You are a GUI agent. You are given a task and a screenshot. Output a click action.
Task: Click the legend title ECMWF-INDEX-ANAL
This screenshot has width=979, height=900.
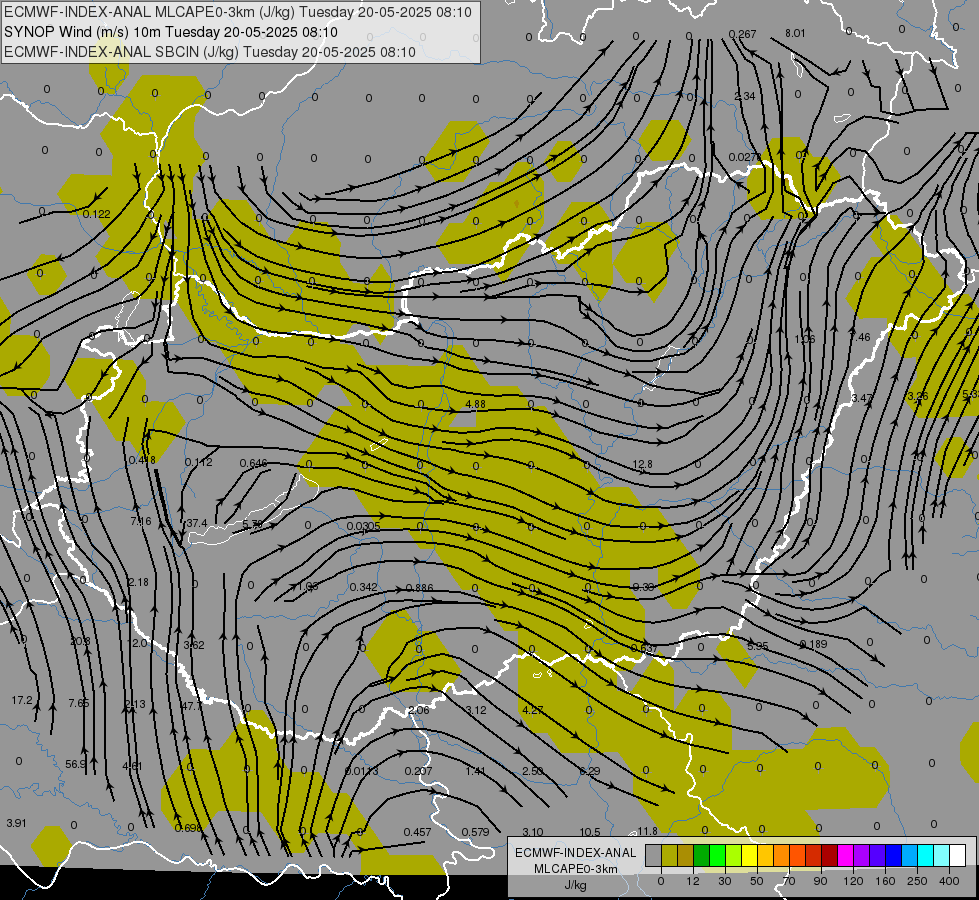(575, 853)
